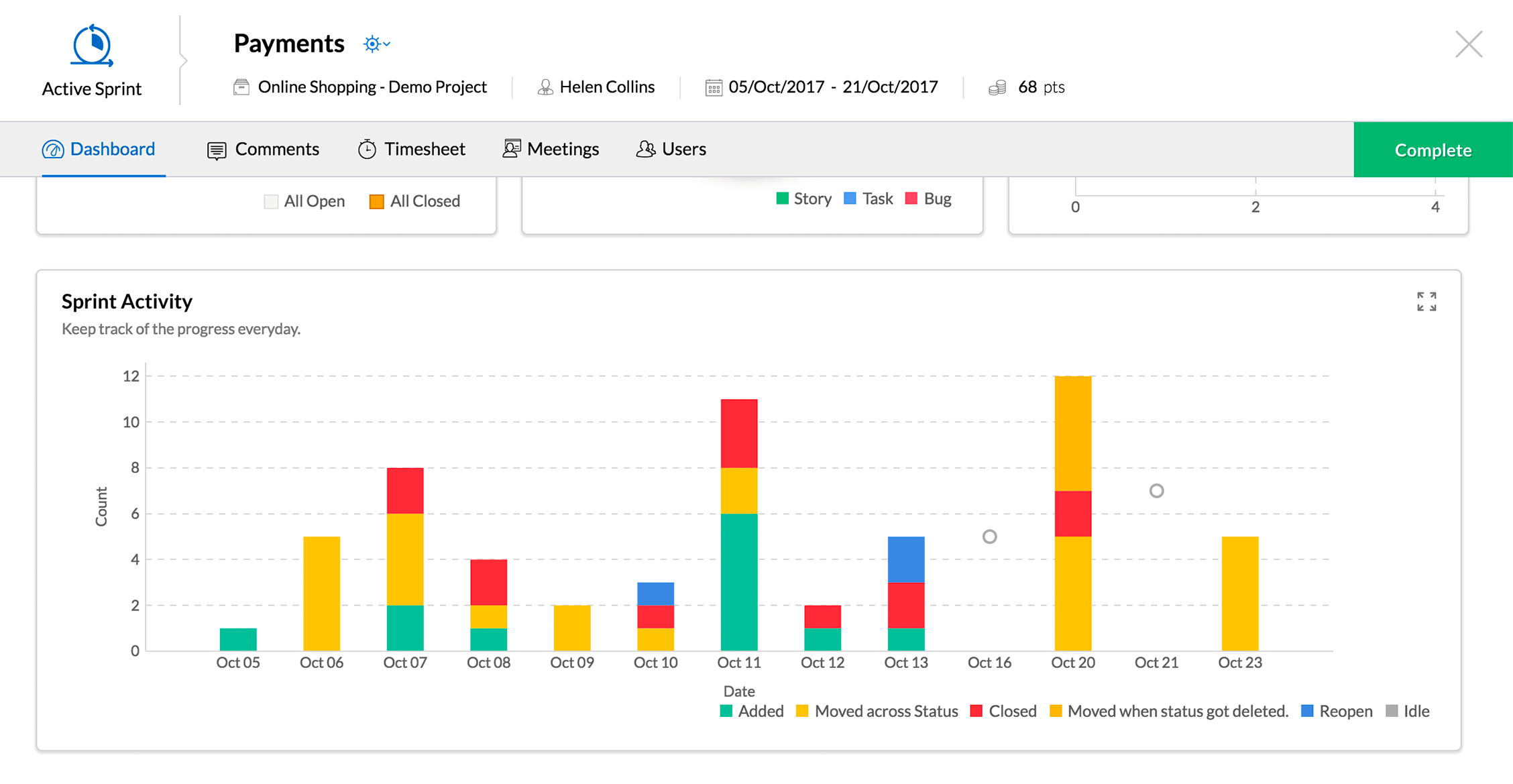
Task: Expand the Sprint Activity chart to fullscreen
Action: coord(1426,302)
